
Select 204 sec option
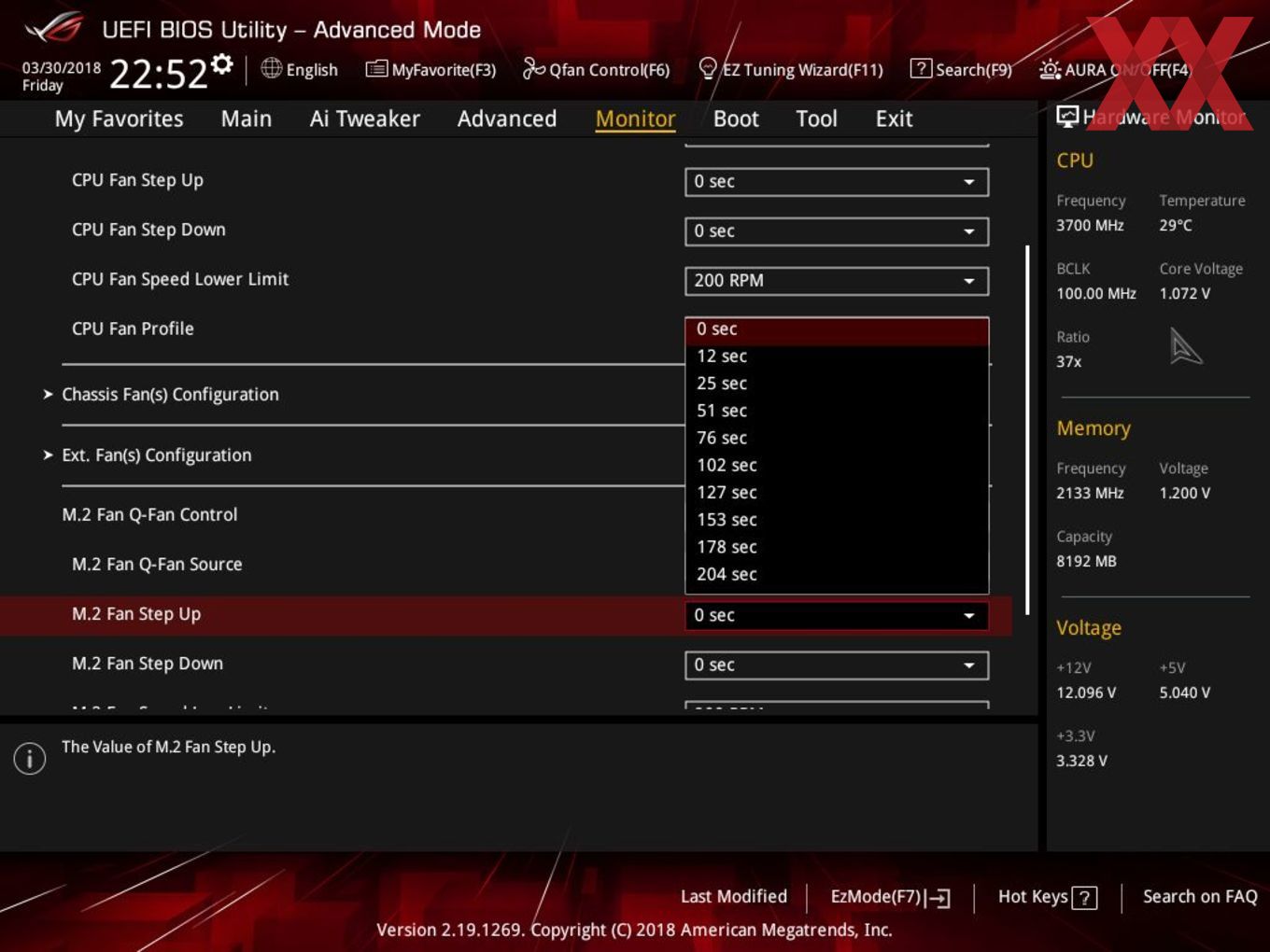pyautogui.click(x=837, y=574)
